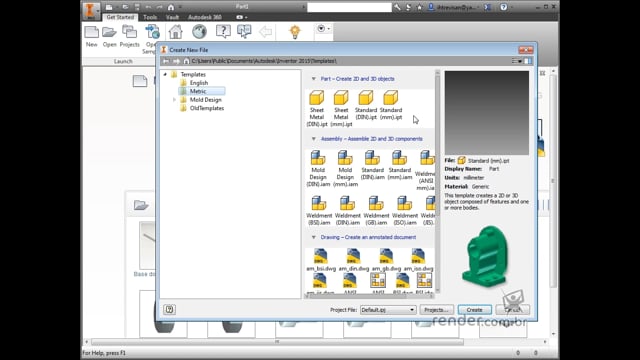Click the Create button
Viewport: 640px width, 360px height.
[x=474, y=310]
